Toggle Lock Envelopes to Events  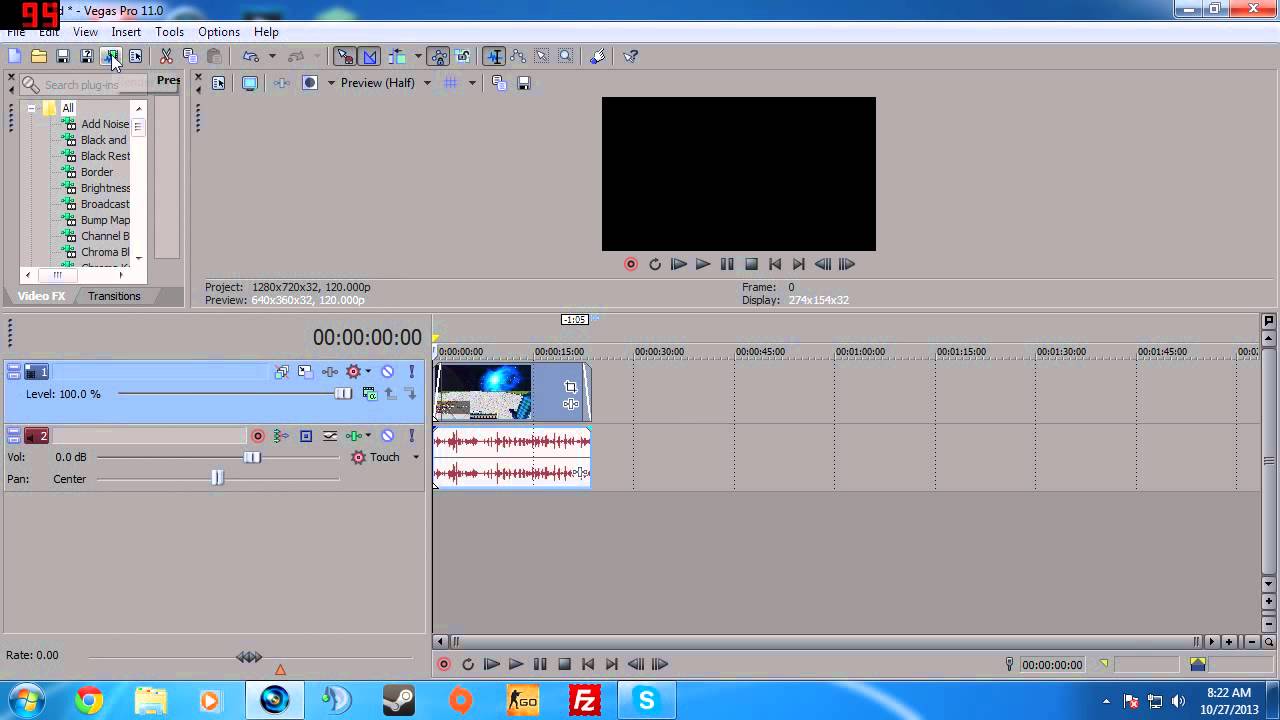(x=439, y=57)
